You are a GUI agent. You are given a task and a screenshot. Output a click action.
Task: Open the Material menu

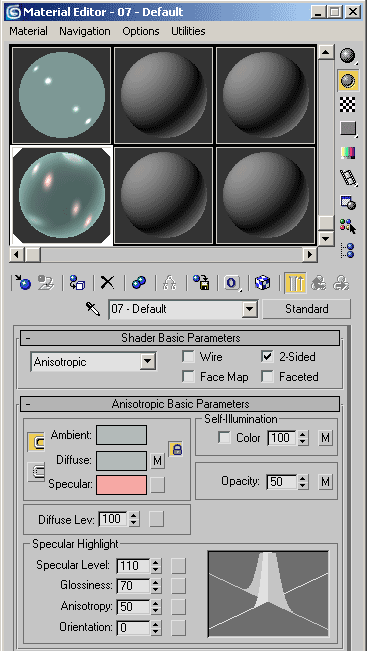click(29, 31)
